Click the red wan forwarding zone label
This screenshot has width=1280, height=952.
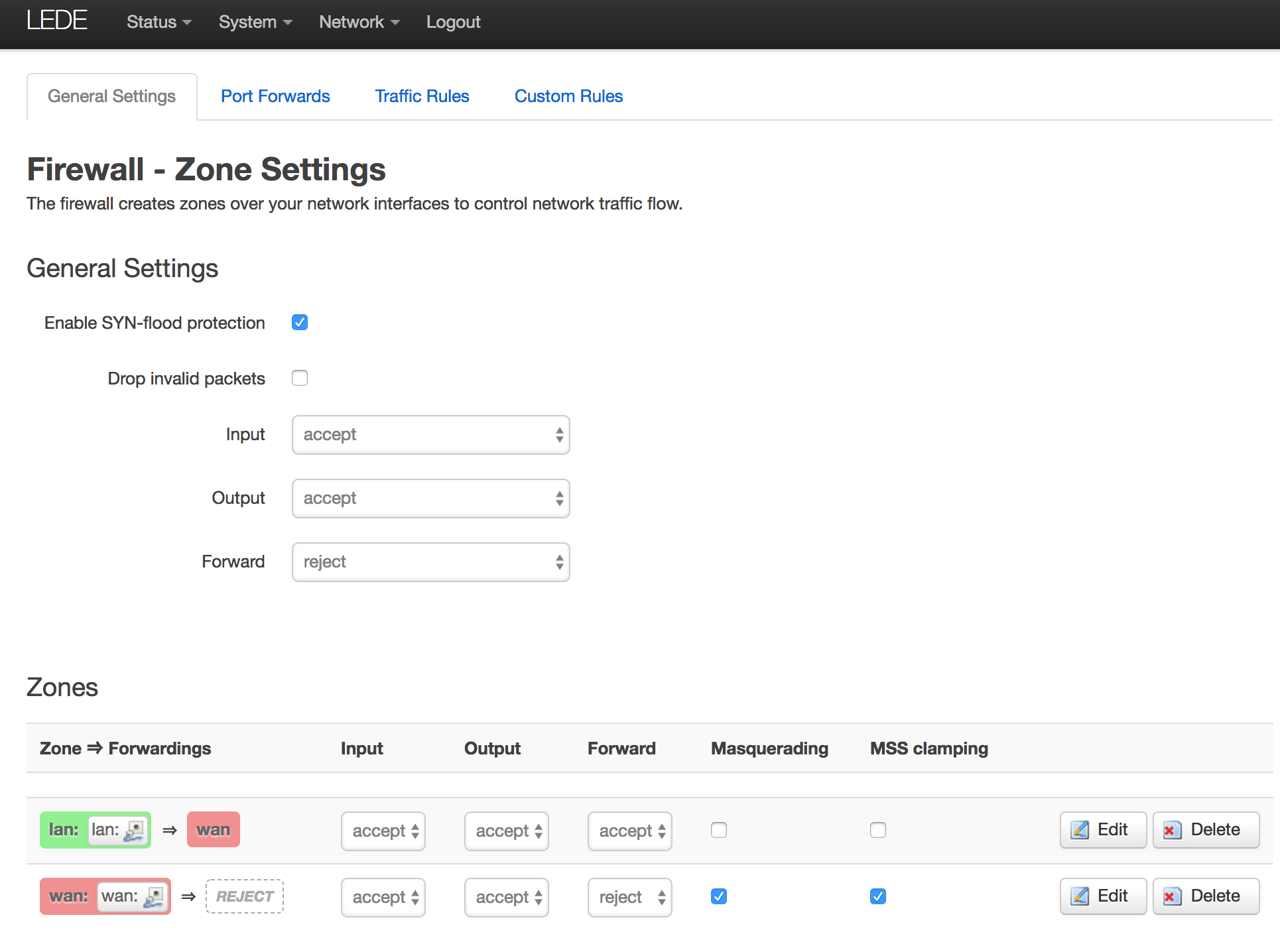point(213,830)
